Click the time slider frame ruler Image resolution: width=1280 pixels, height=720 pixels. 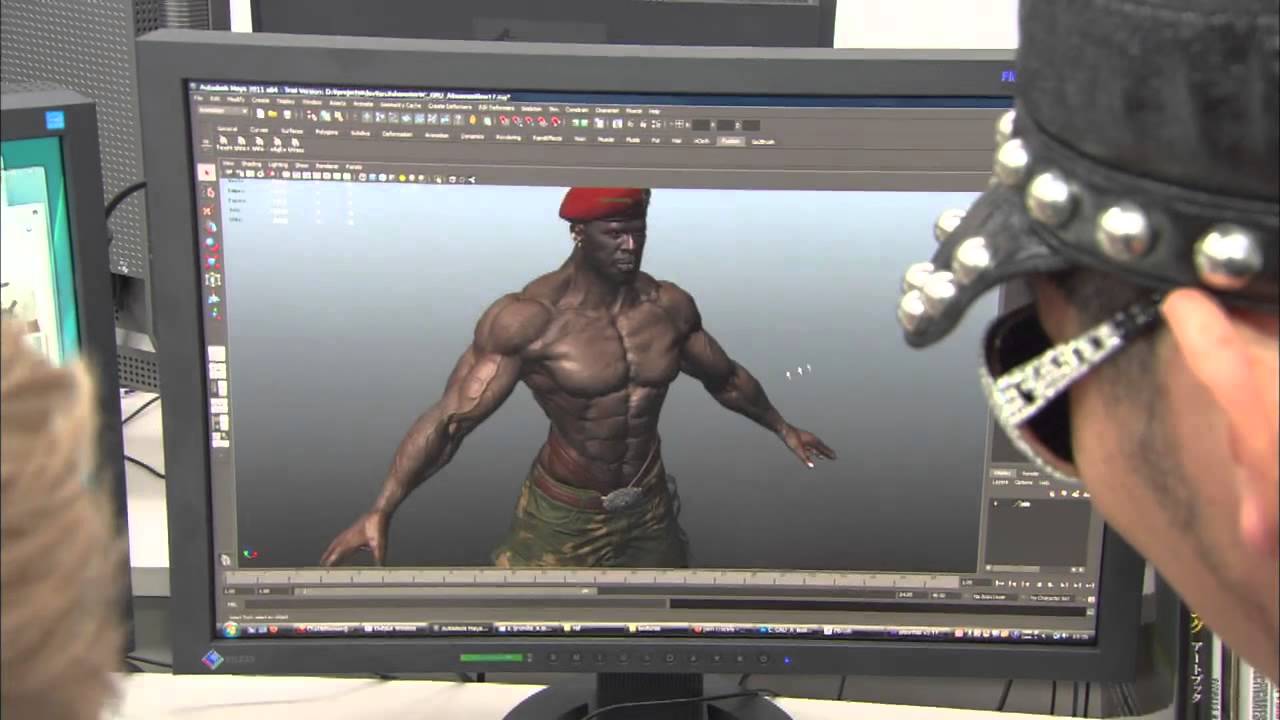(x=593, y=578)
